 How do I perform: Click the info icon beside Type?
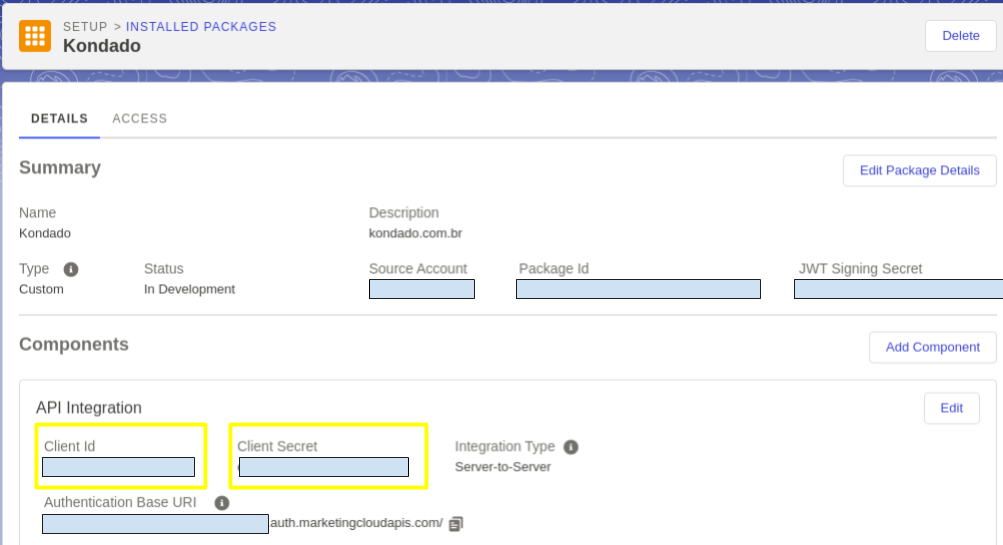tap(71, 269)
